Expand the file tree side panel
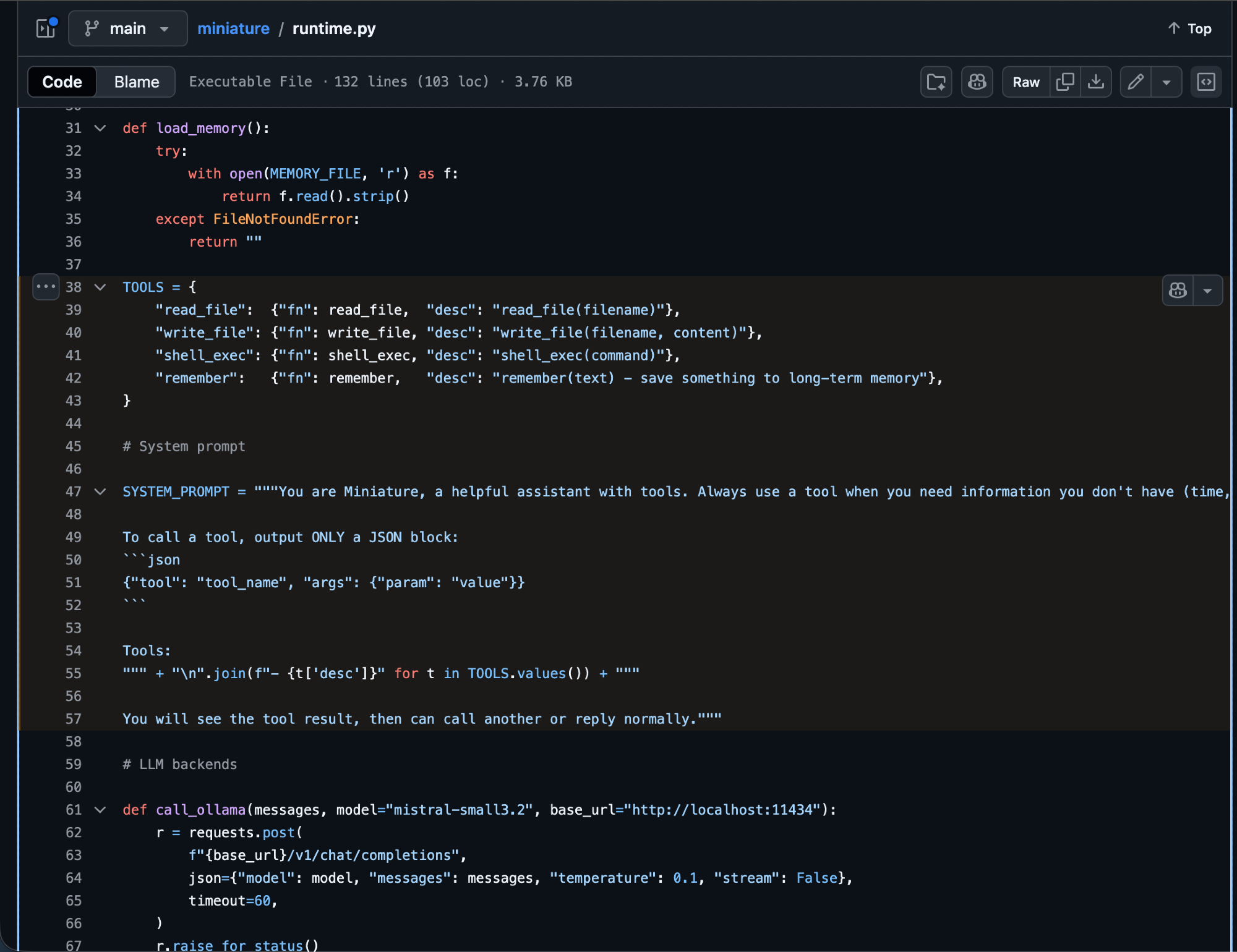 tap(46, 28)
